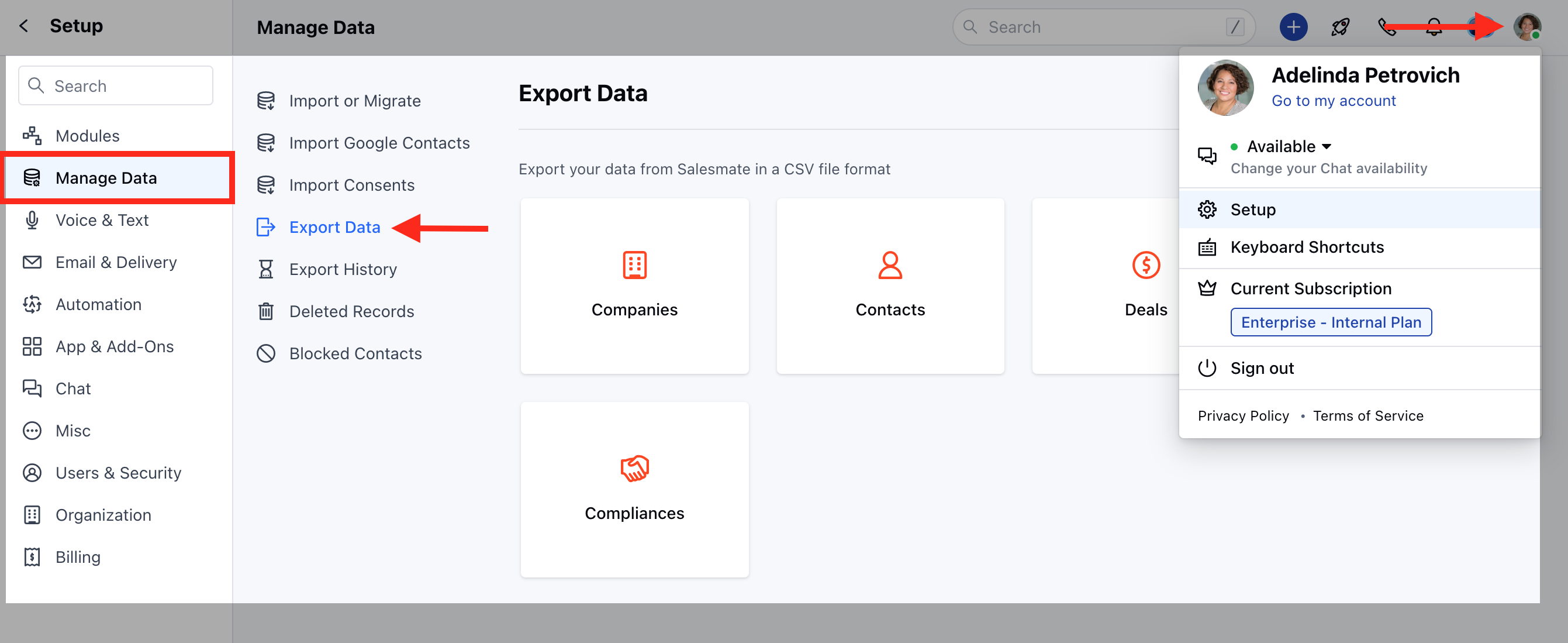Go back using Setup back arrow

pos(24,26)
